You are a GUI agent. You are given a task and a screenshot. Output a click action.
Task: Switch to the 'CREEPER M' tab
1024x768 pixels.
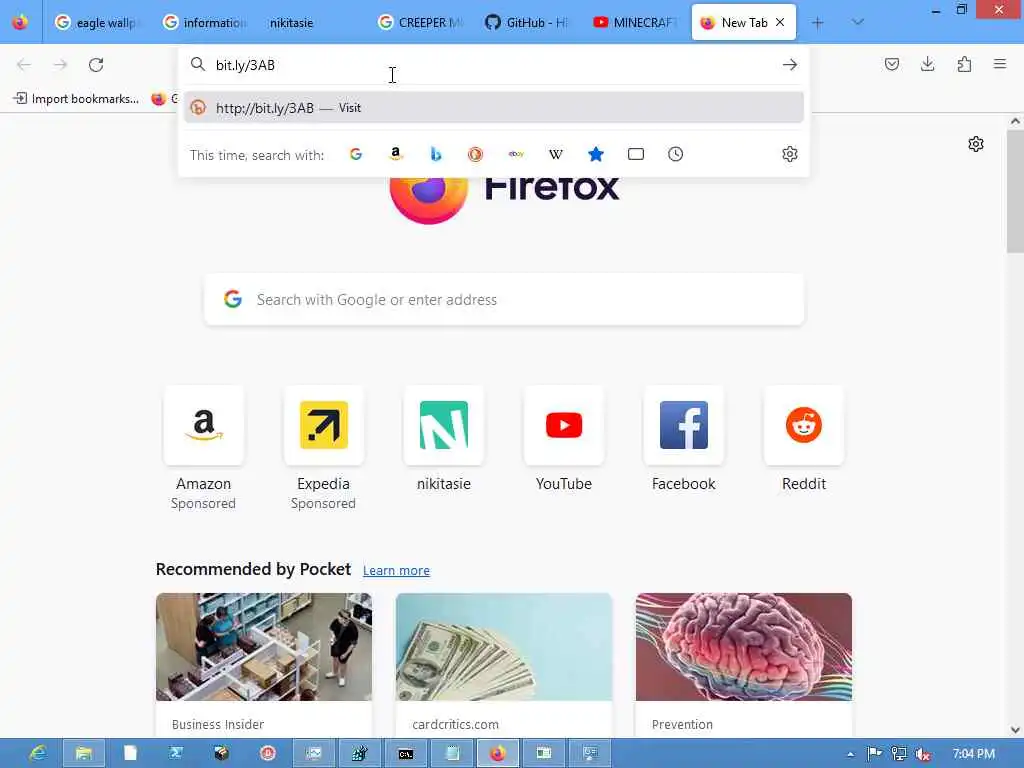coord(420,22)
